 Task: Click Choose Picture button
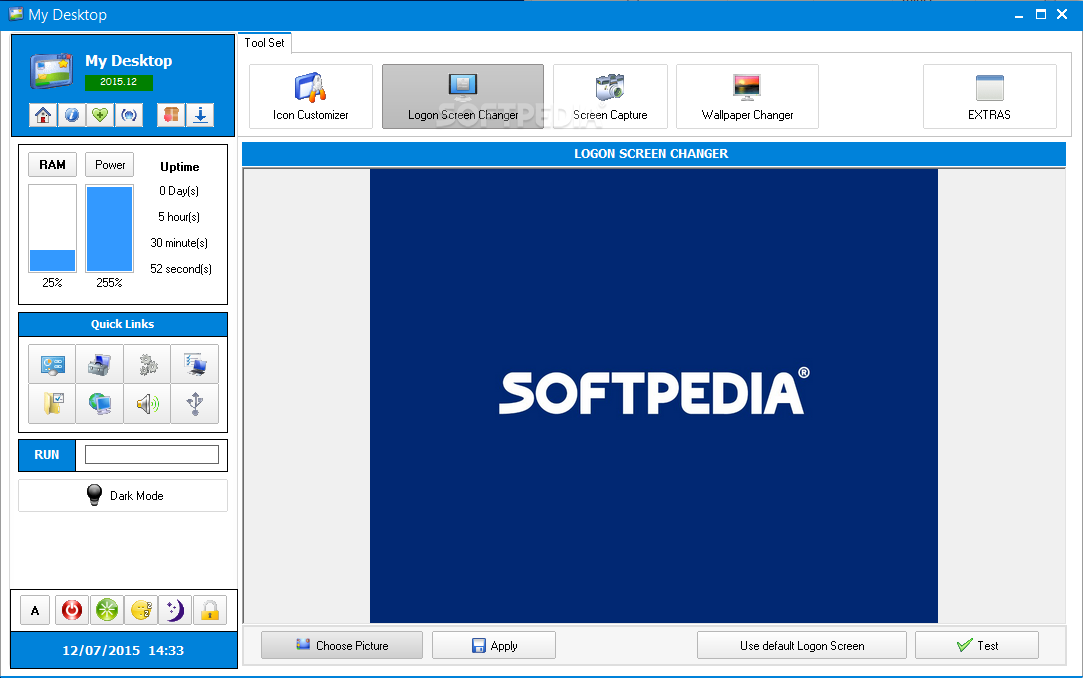coord(342,646)
